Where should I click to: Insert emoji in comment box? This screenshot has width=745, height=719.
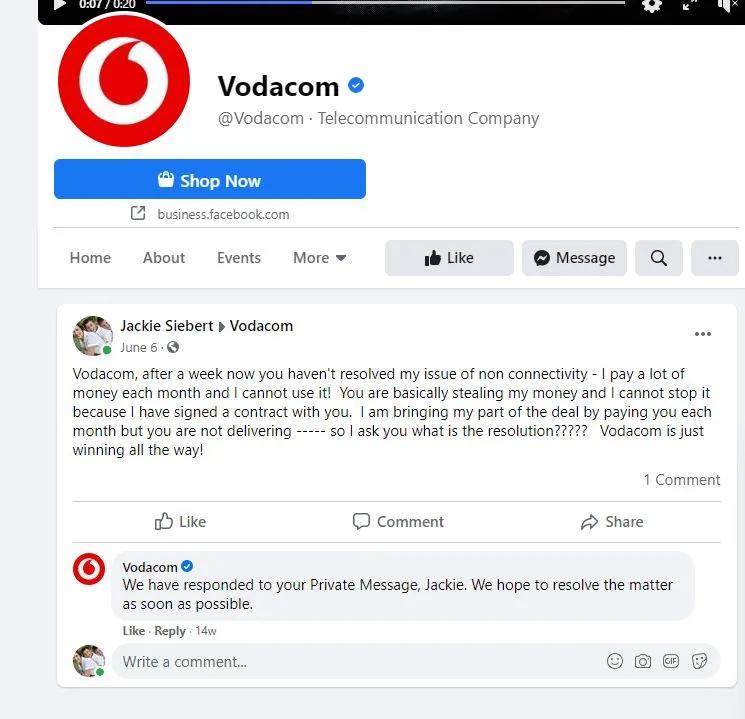coord(614,661)
